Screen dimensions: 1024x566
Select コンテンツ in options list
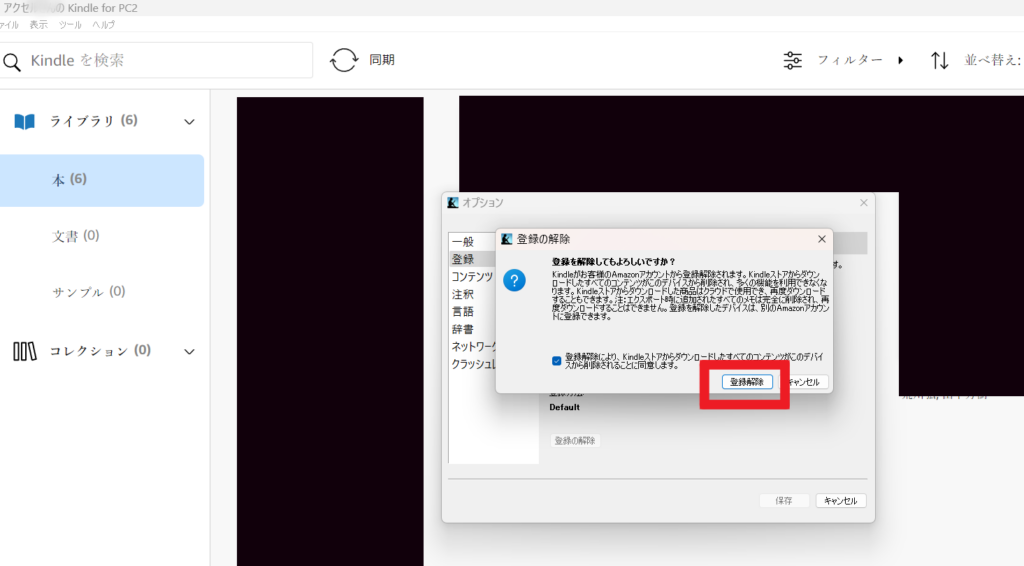472,277
